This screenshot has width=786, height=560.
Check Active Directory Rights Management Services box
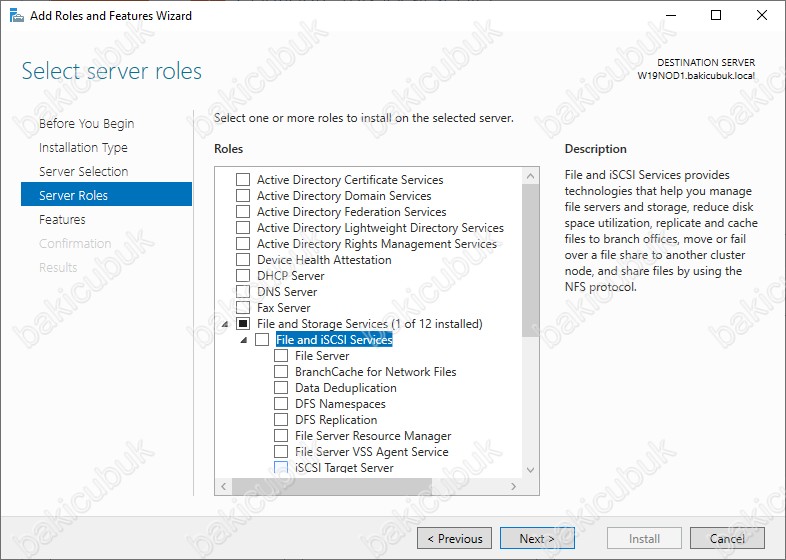click(x=243, y=244)
